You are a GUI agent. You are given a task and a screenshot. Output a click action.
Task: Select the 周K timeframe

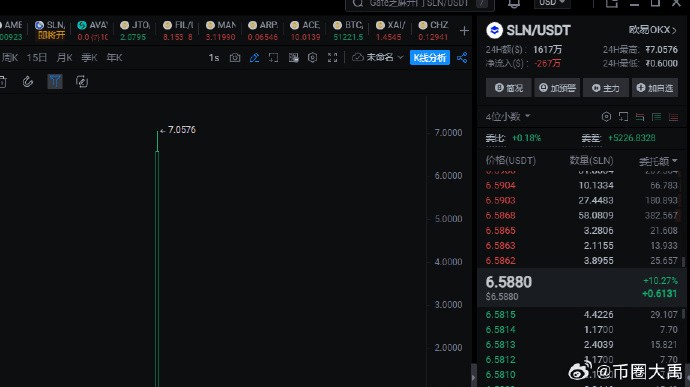click(10, 58)
